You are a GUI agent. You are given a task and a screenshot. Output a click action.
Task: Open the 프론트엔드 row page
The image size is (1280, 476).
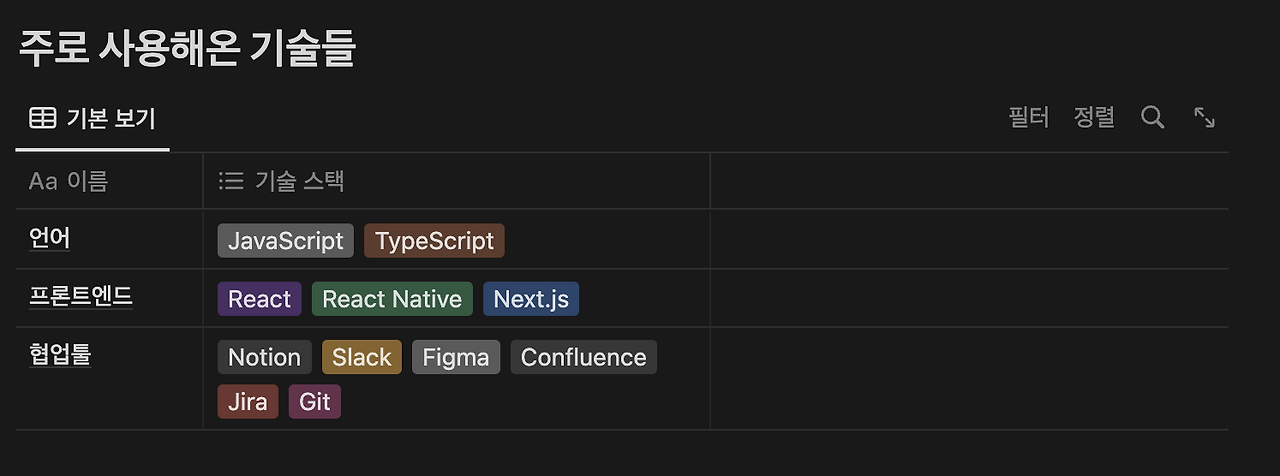(x=81, y=297)
